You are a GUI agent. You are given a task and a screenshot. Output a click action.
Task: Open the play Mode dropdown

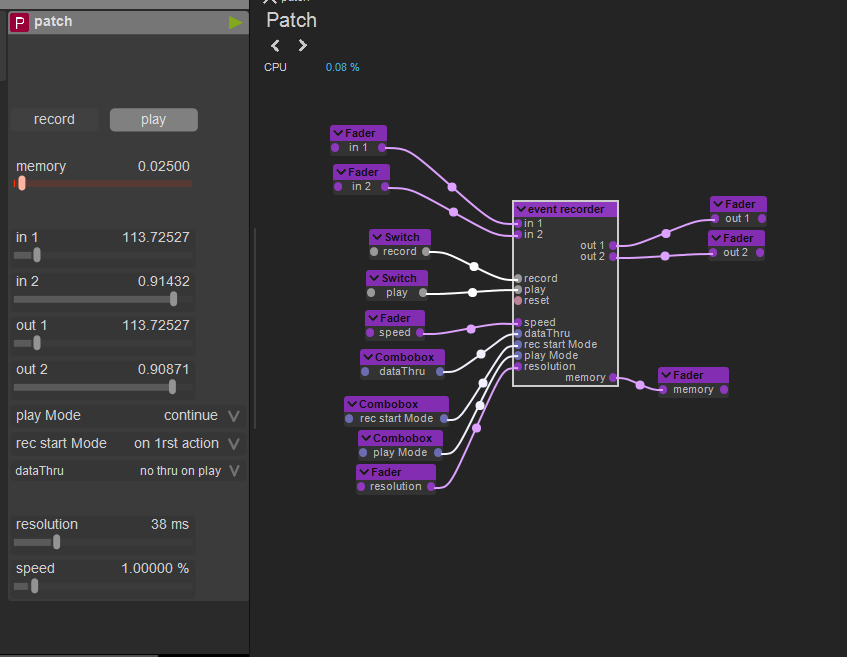point(233,415)
